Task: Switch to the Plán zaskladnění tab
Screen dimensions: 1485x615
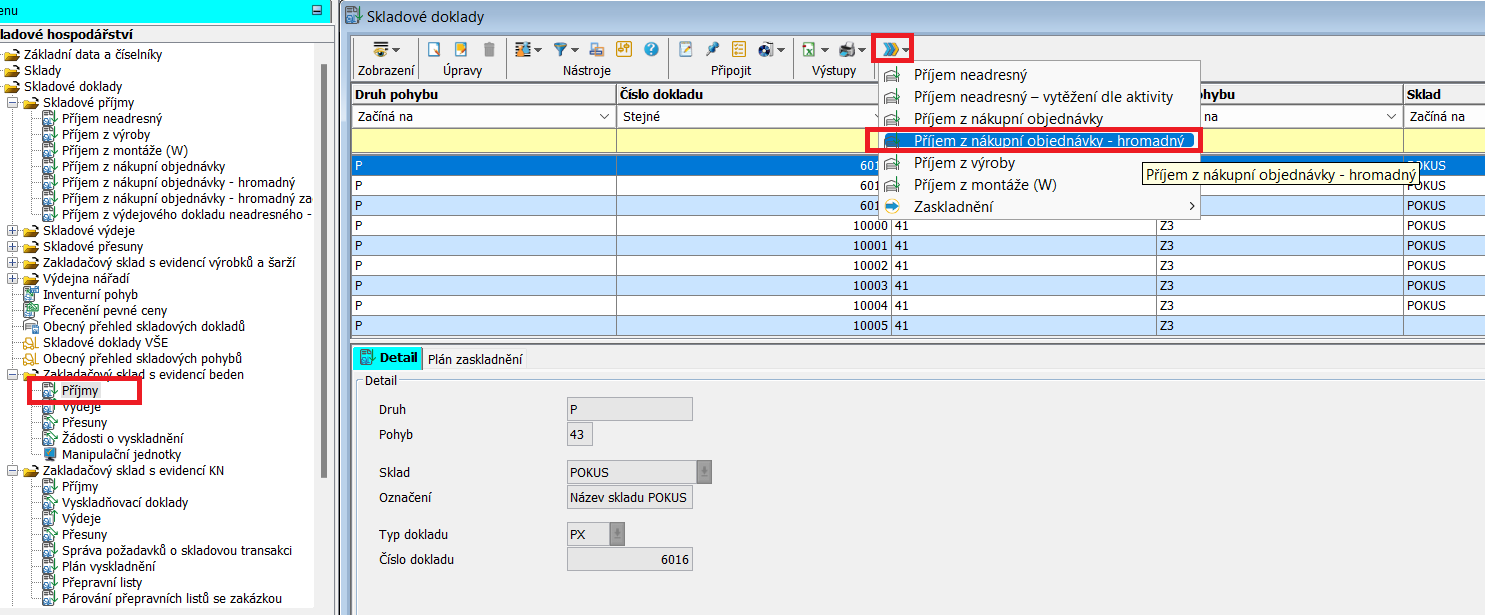Action: [475, 359]
